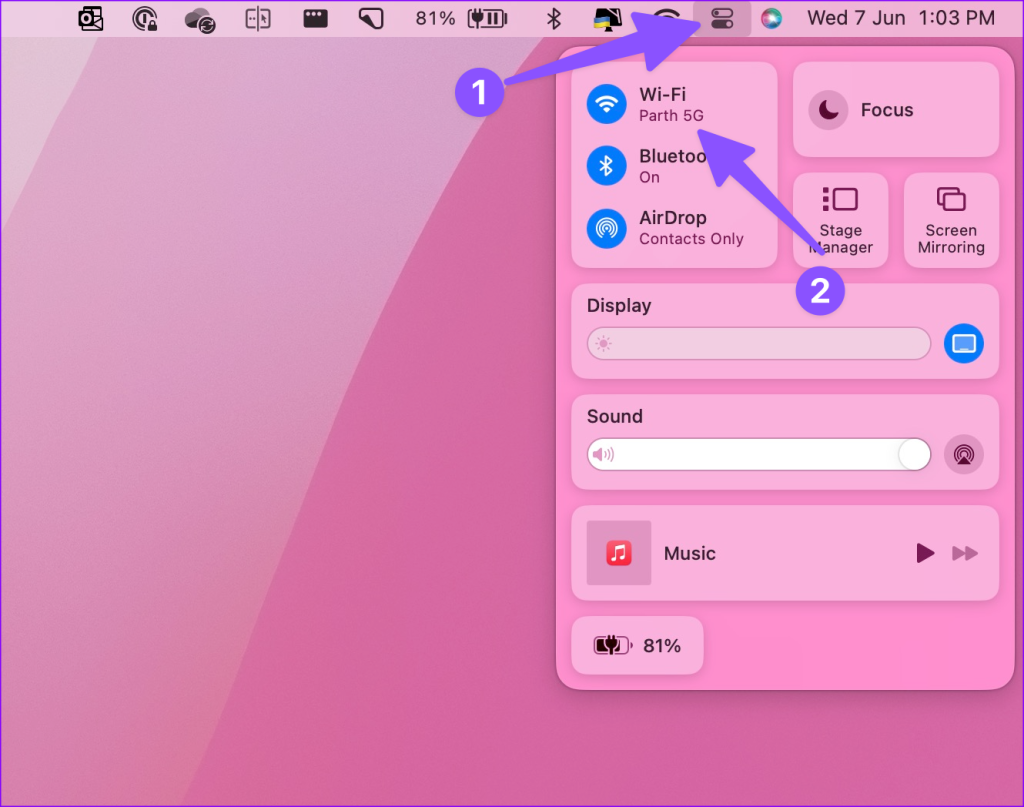
Task: Toggle Focus moon button
Action: tap(828, 110)
